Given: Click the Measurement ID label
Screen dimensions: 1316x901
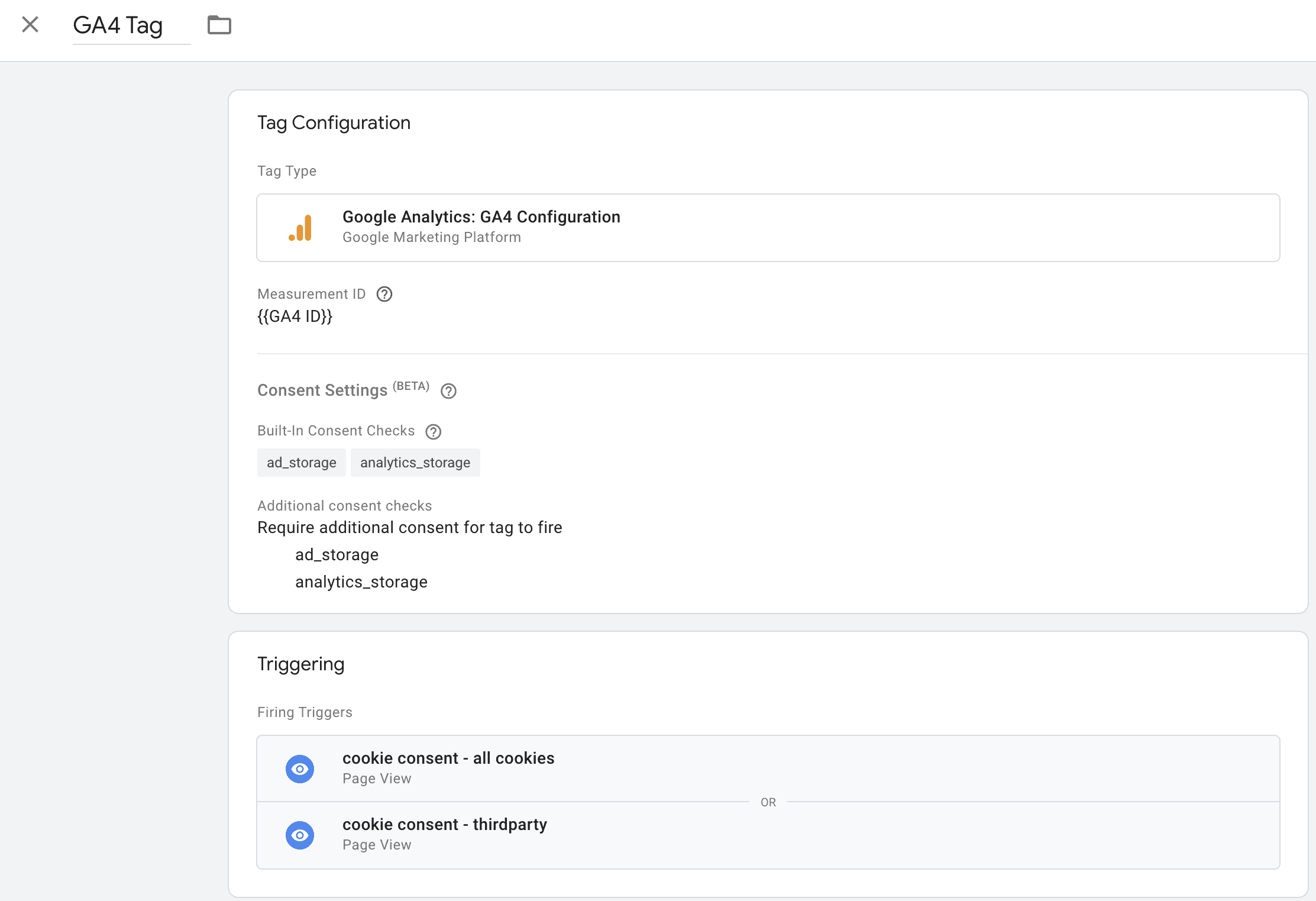Looking at the screenshot, I should (312, 294).
